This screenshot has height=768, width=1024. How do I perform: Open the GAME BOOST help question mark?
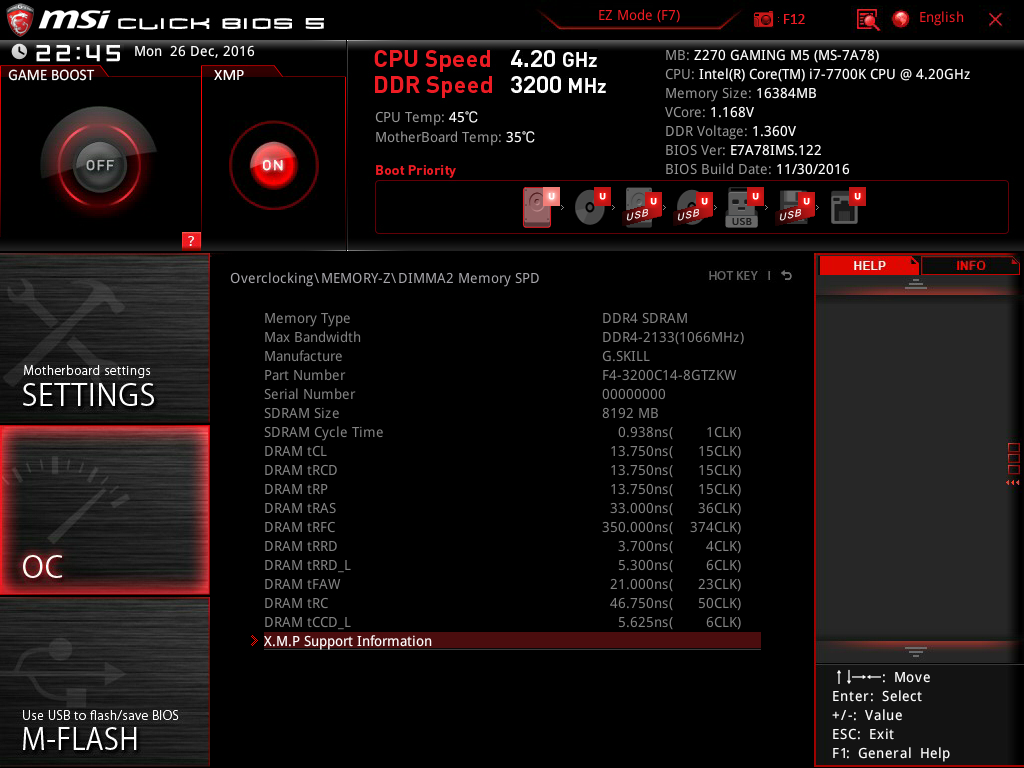click(x=191, y=240)
